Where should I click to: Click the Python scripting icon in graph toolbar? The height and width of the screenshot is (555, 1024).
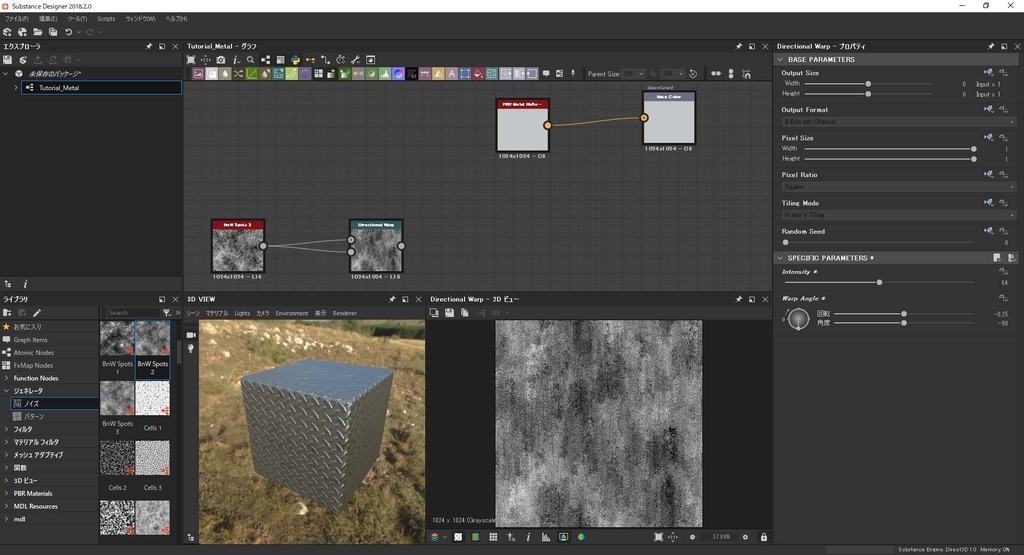pyautogui.click(x=295, y=60)
